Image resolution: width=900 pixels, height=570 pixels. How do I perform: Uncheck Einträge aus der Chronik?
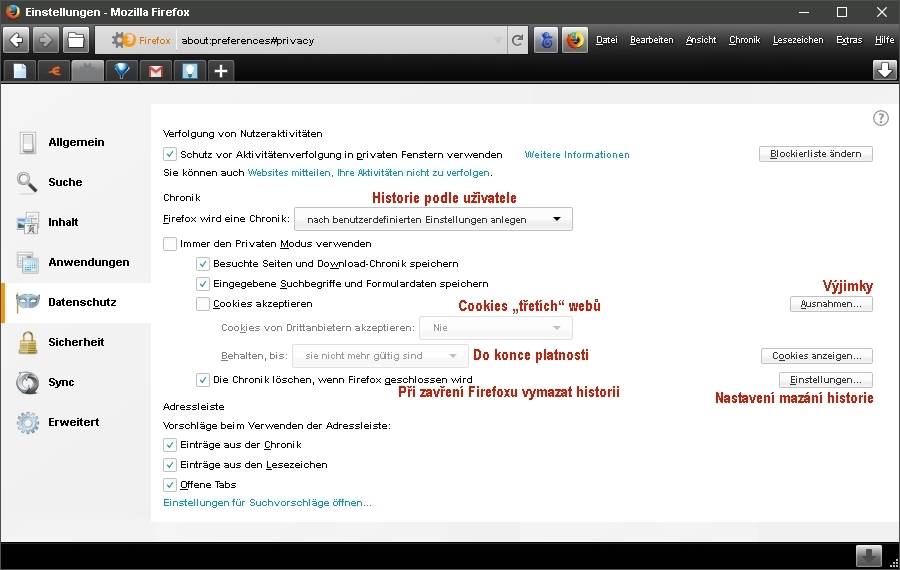tap(169, 445)
